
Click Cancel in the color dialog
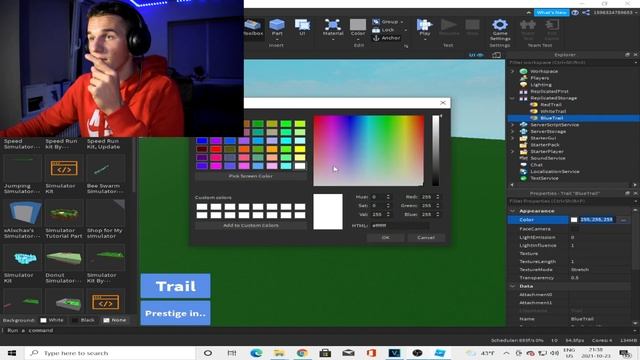pyautogui.click(x=426, y=238)
